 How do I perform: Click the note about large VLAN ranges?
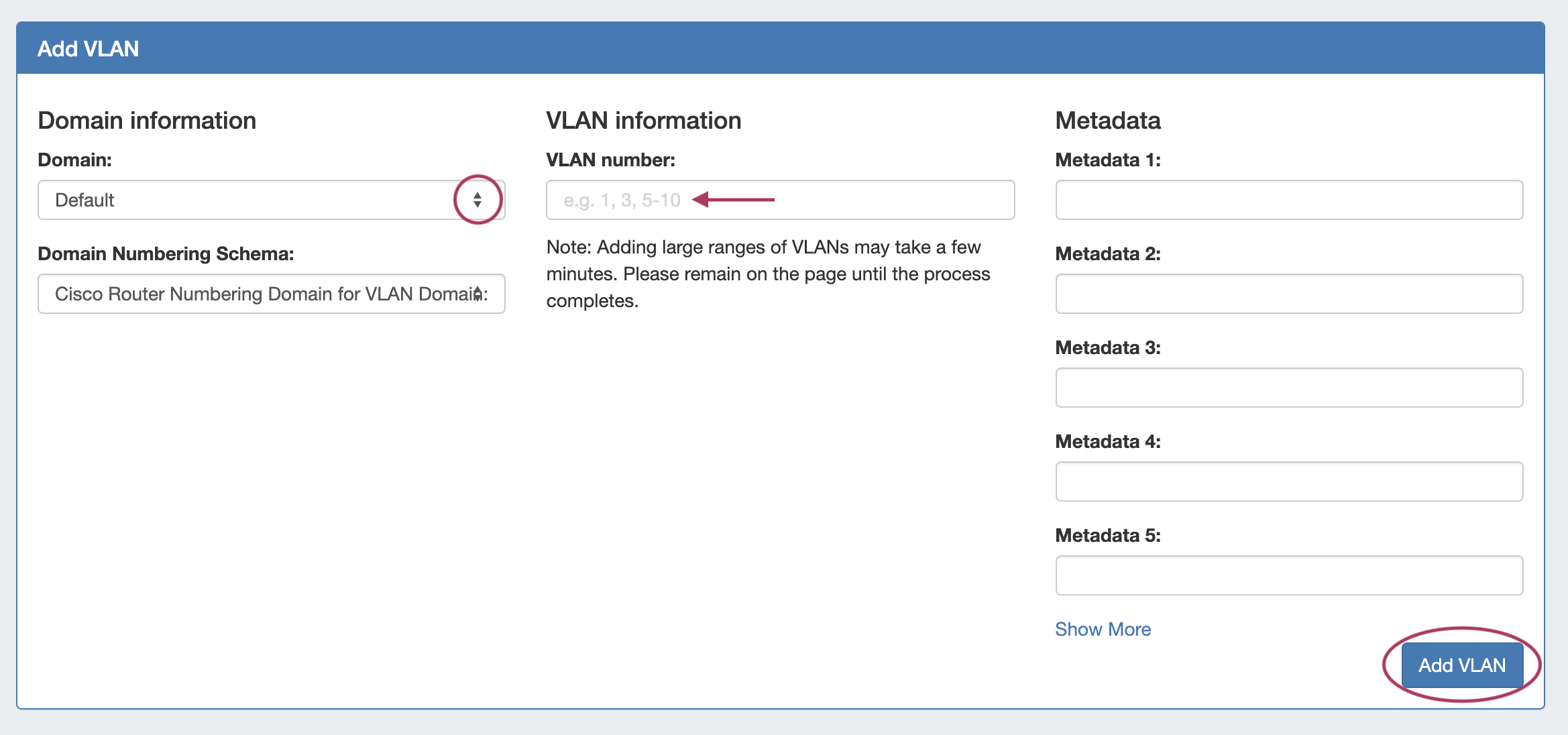click(767, 274)
